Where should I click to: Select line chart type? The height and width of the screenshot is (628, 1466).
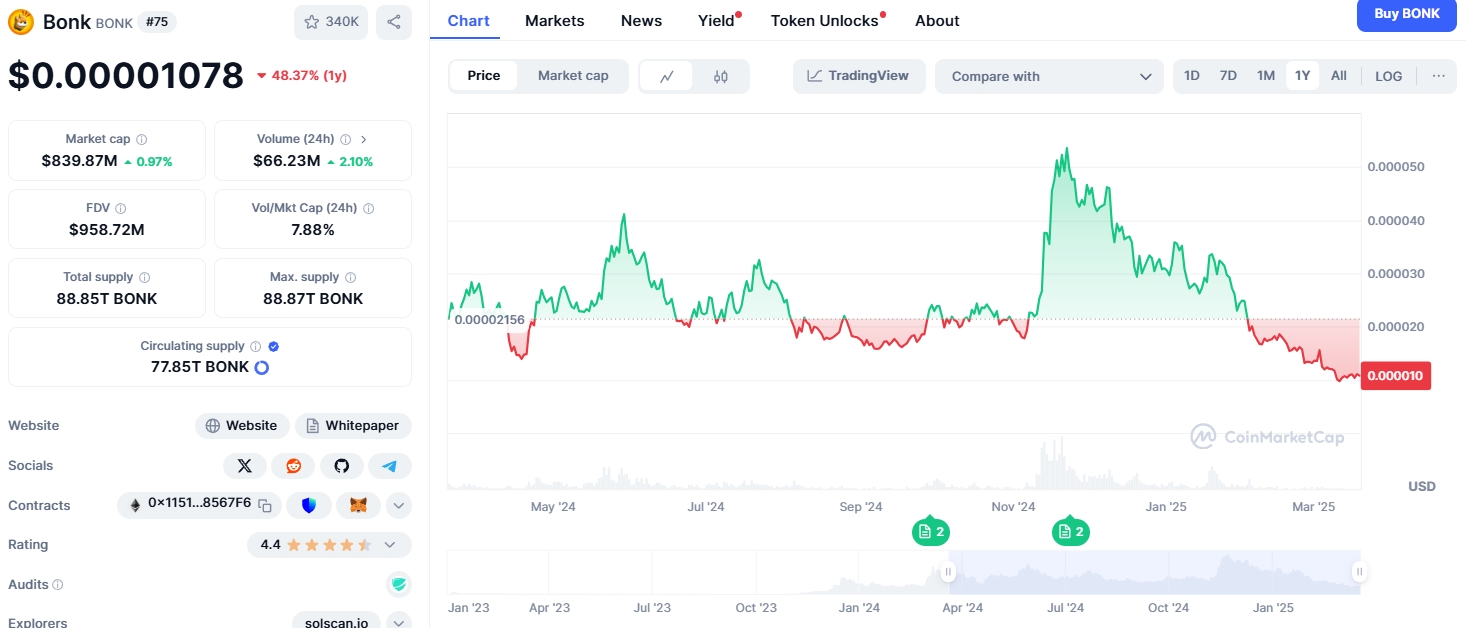pyautogui.click(x=667, y=76)
